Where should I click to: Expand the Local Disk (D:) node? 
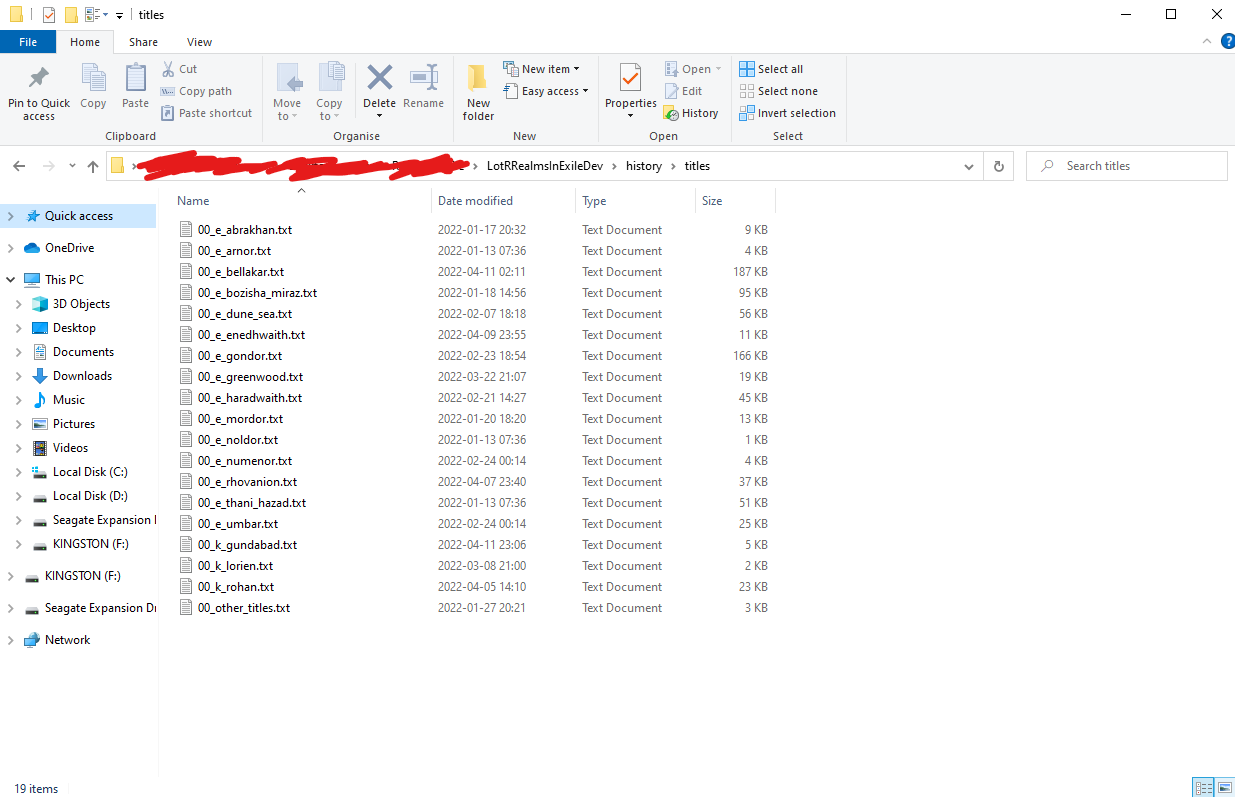click(19, 496)
